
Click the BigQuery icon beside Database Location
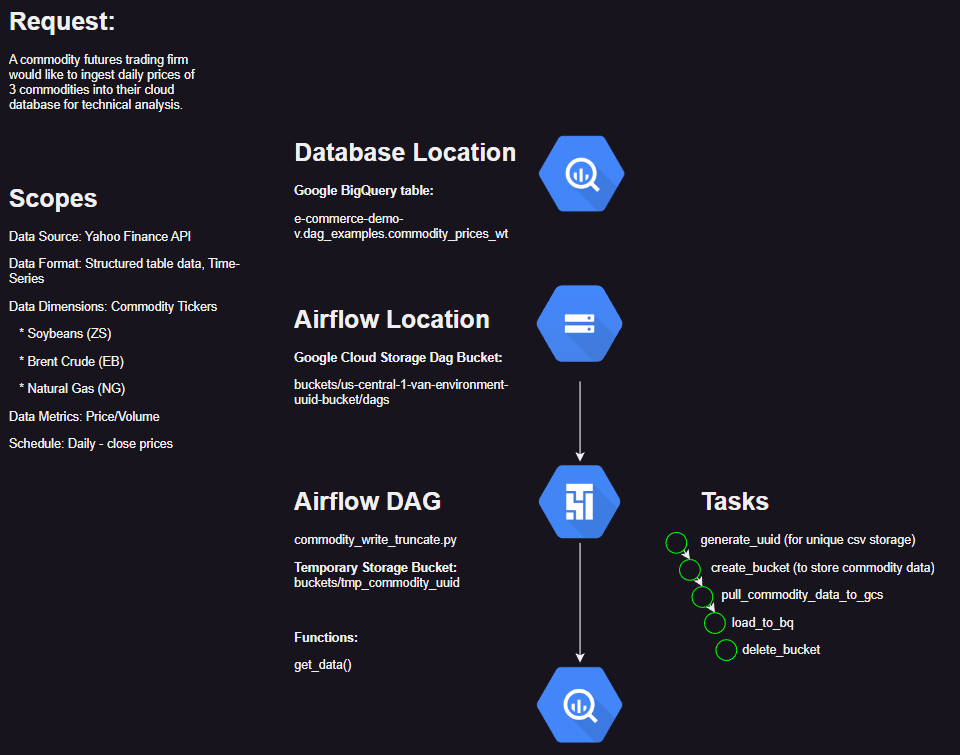581,174
